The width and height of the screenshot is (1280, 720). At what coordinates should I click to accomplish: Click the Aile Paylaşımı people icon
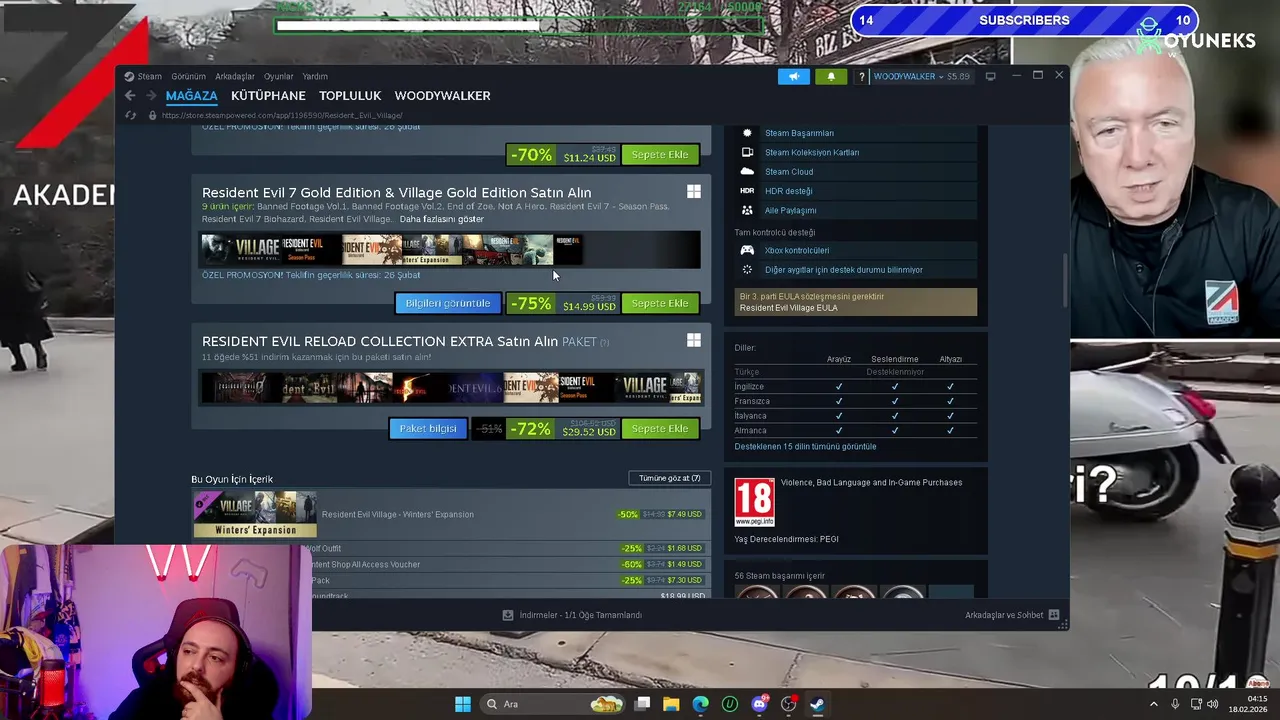[747, 210]
